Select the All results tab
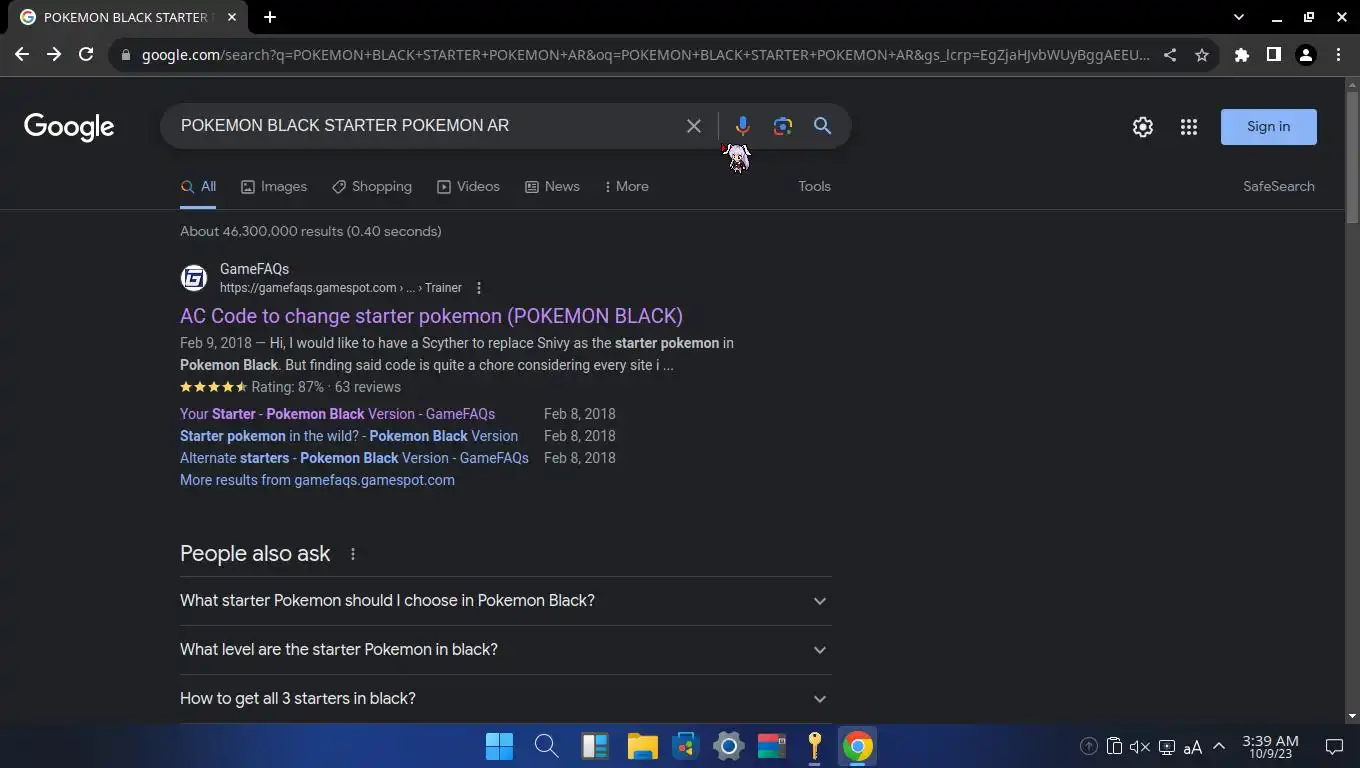The width and height of the screenshot is (1360, 768). coord(198,187)
